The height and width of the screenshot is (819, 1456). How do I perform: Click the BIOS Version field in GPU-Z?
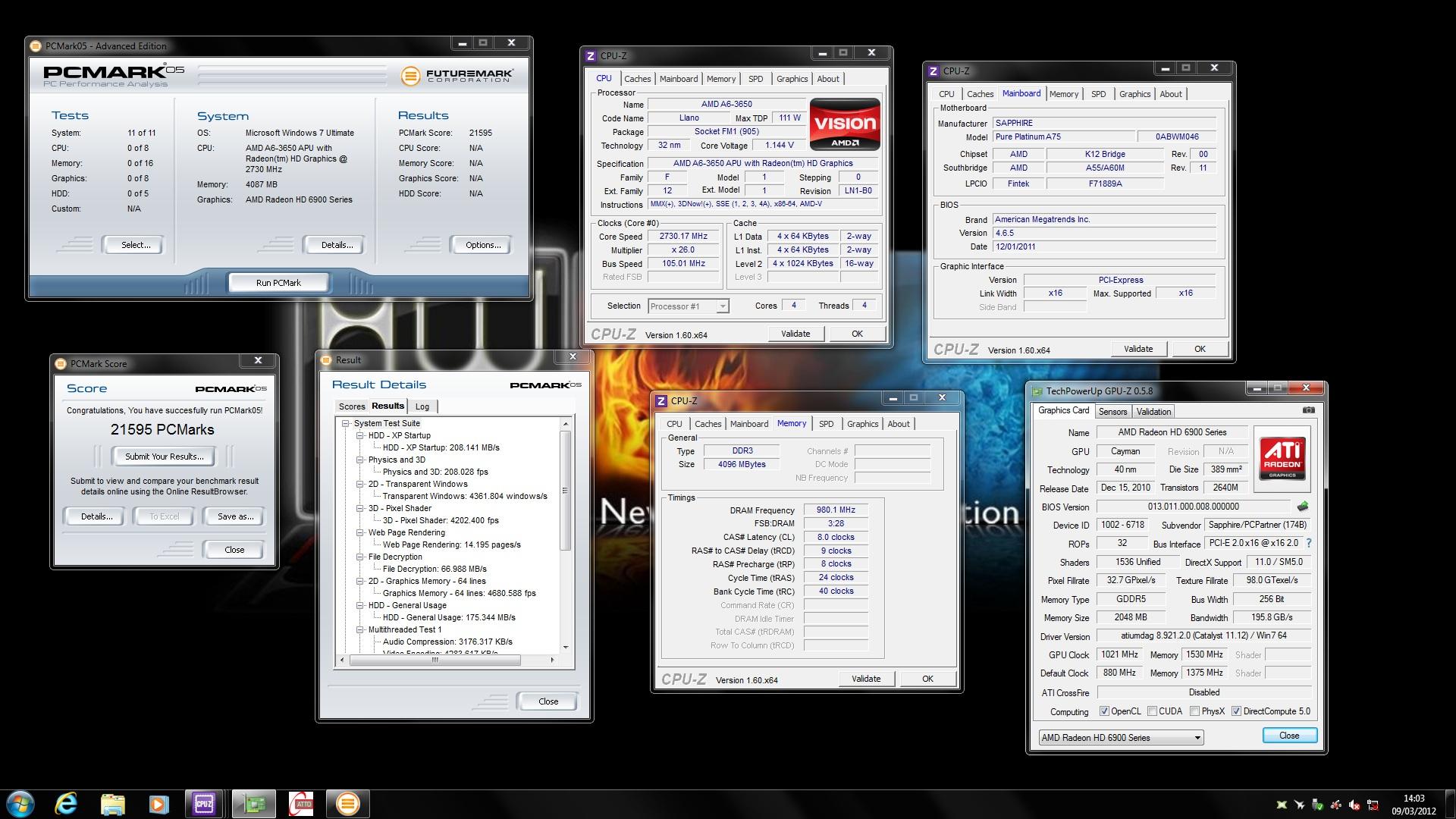[1193, 507]
